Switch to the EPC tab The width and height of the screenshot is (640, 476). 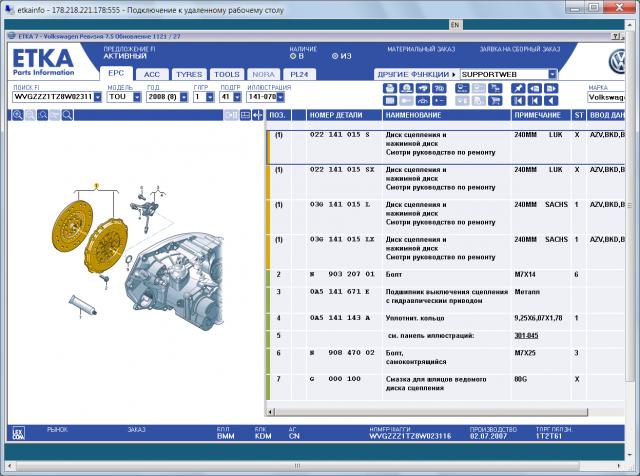(116, 73)
